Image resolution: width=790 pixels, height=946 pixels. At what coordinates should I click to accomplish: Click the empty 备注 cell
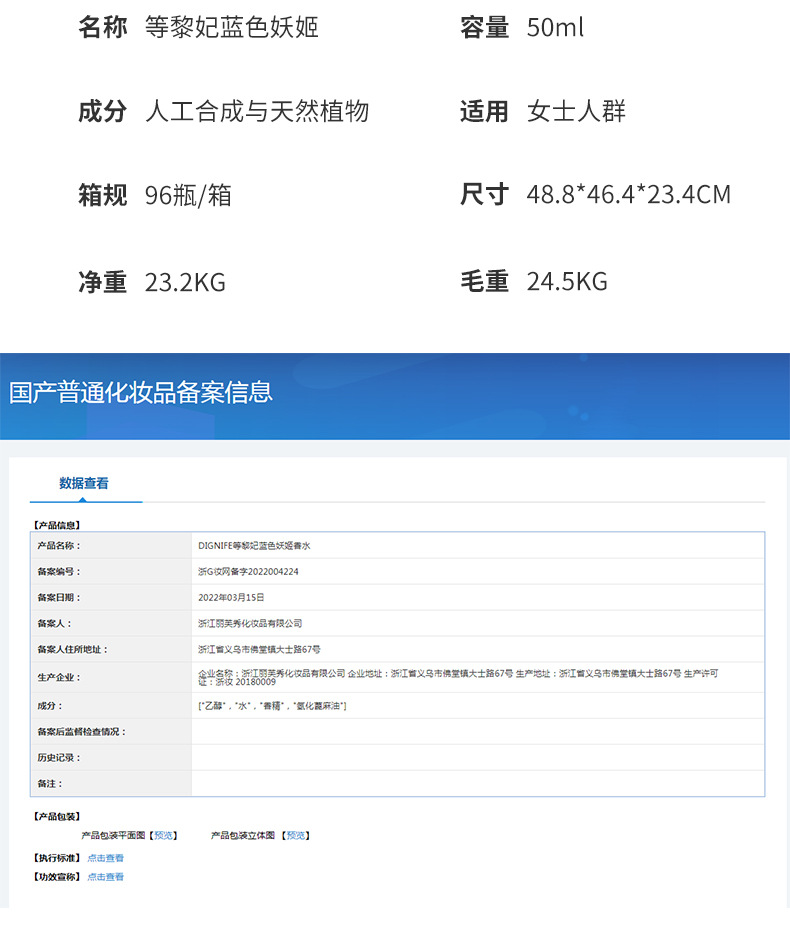click(x=478, y=783)
